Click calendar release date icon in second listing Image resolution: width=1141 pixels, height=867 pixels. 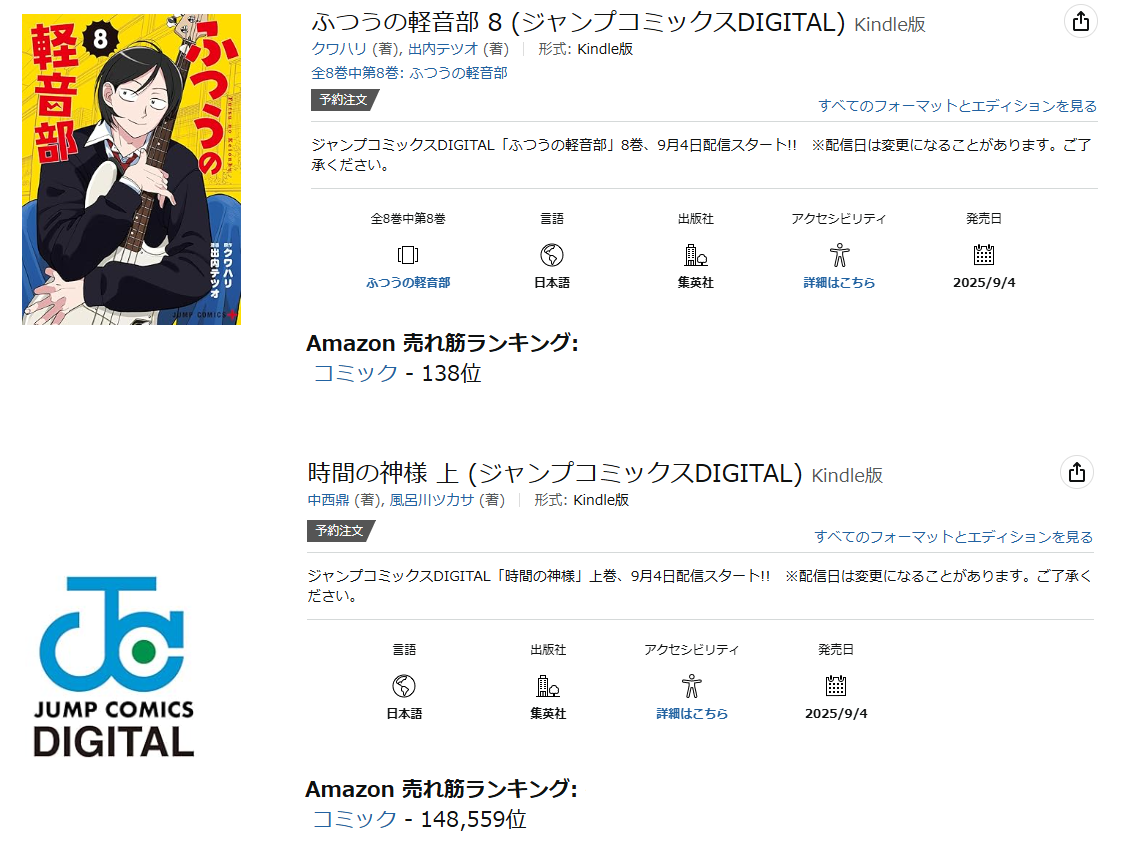coord(836,685)
